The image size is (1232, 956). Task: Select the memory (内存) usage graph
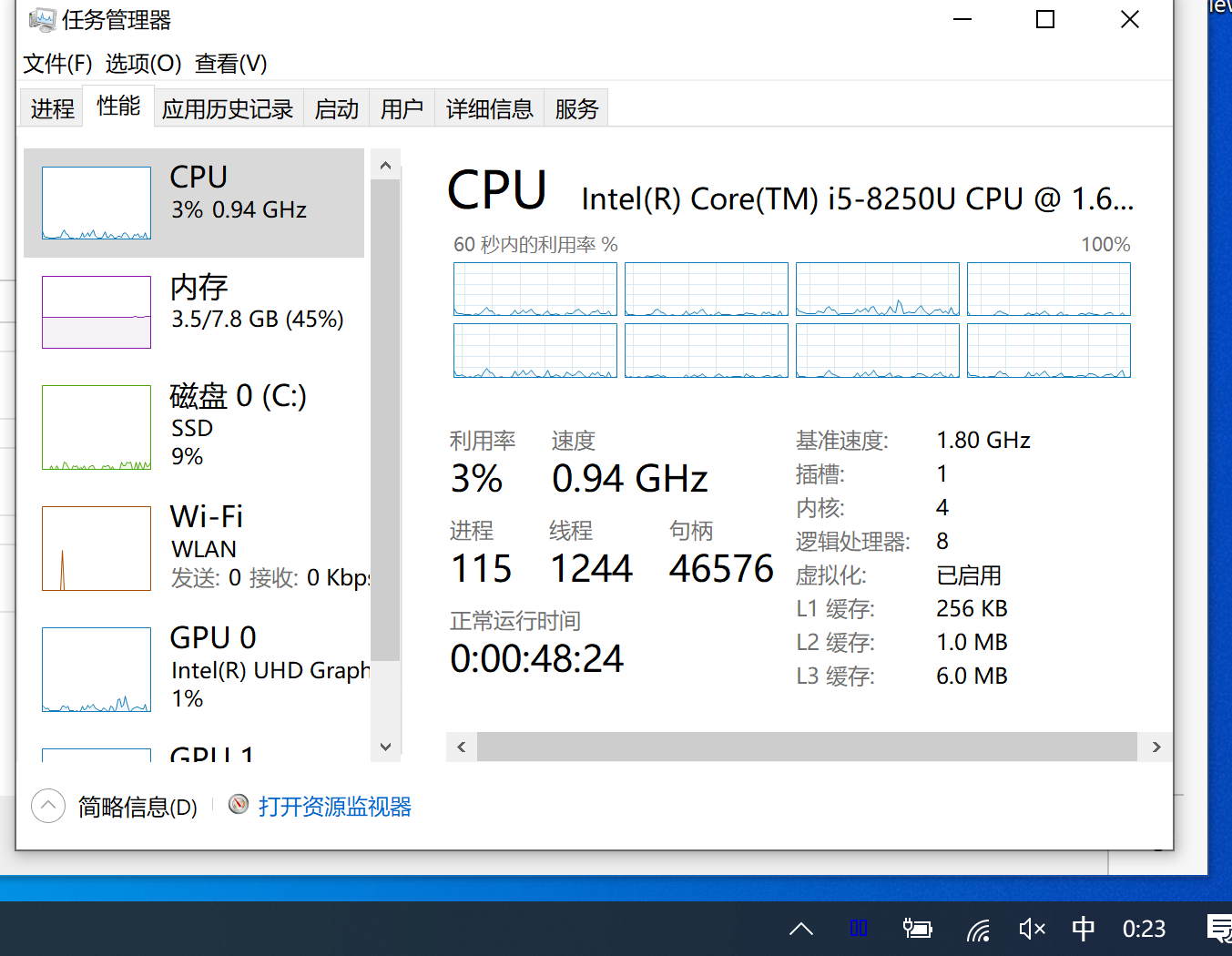(97, 311)
